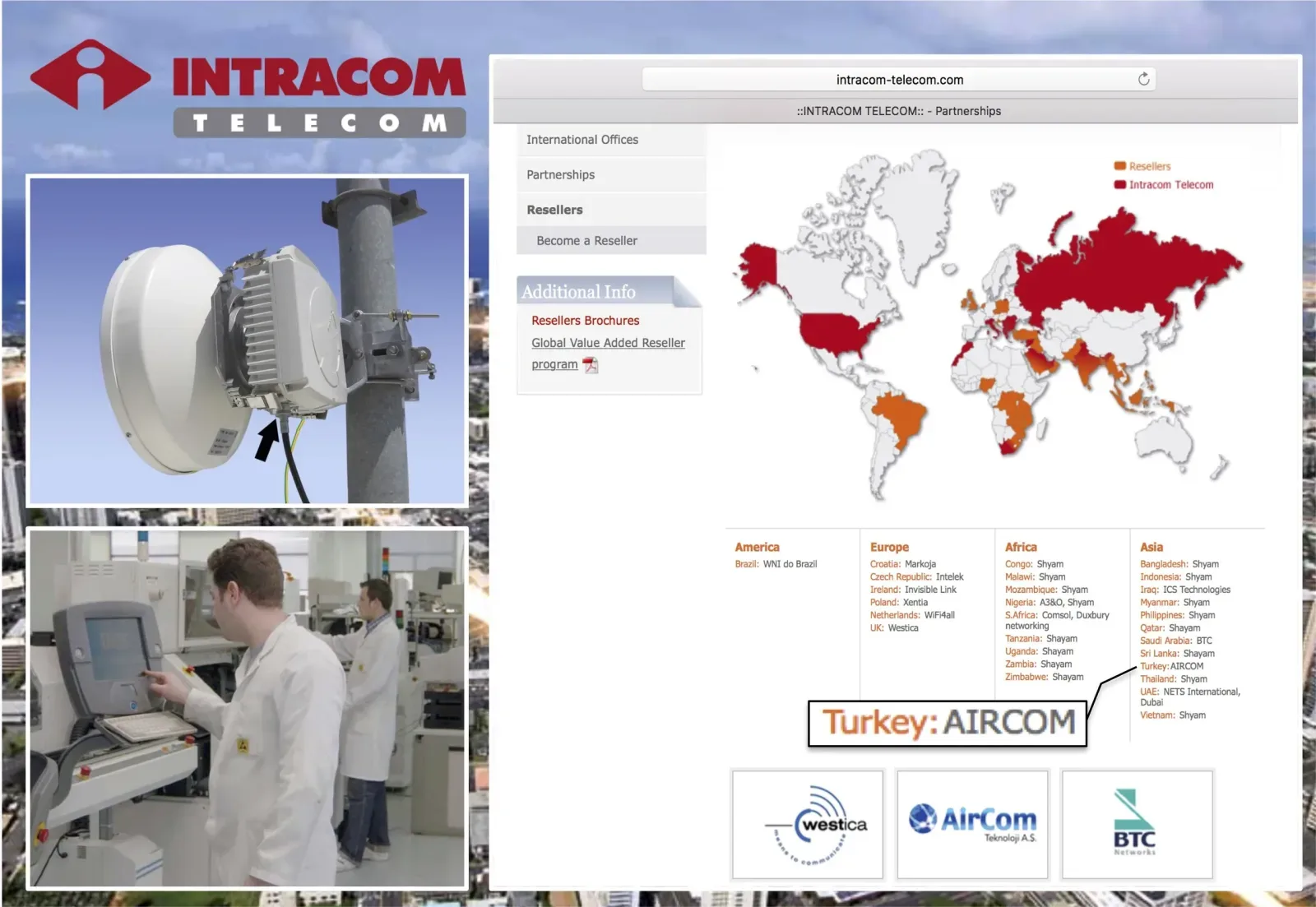Viewport: 1316px width, 907px height.
Task: Click the Ireland: Invisible Link entry
Action: [x=913, y=590]
